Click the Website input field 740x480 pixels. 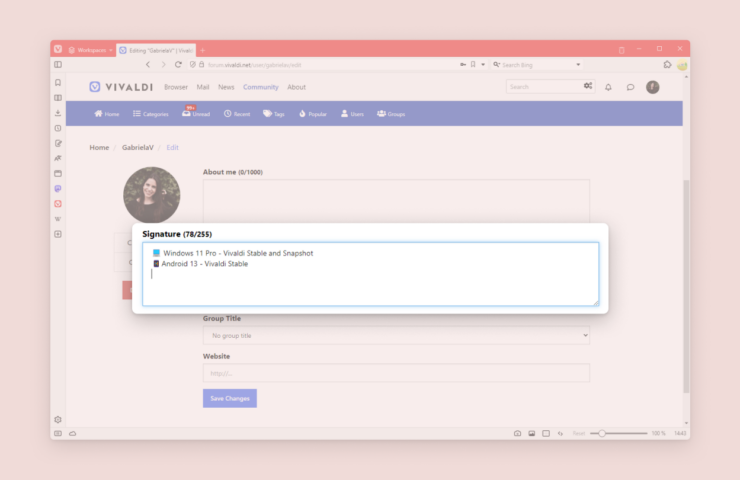click(x=396, y=373)
